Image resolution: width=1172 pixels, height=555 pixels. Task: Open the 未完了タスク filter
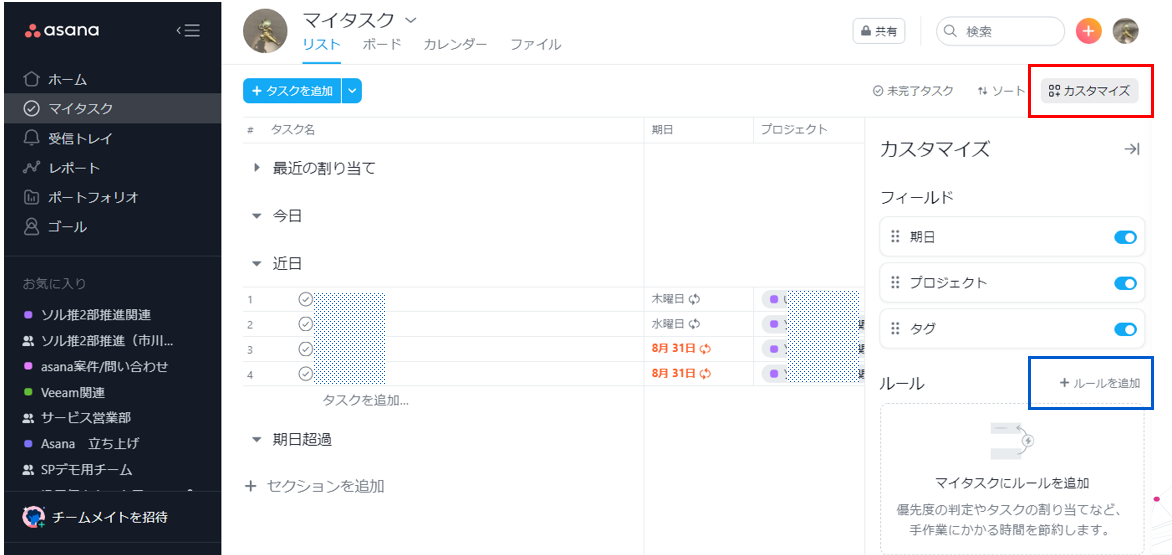pos(913,91)
